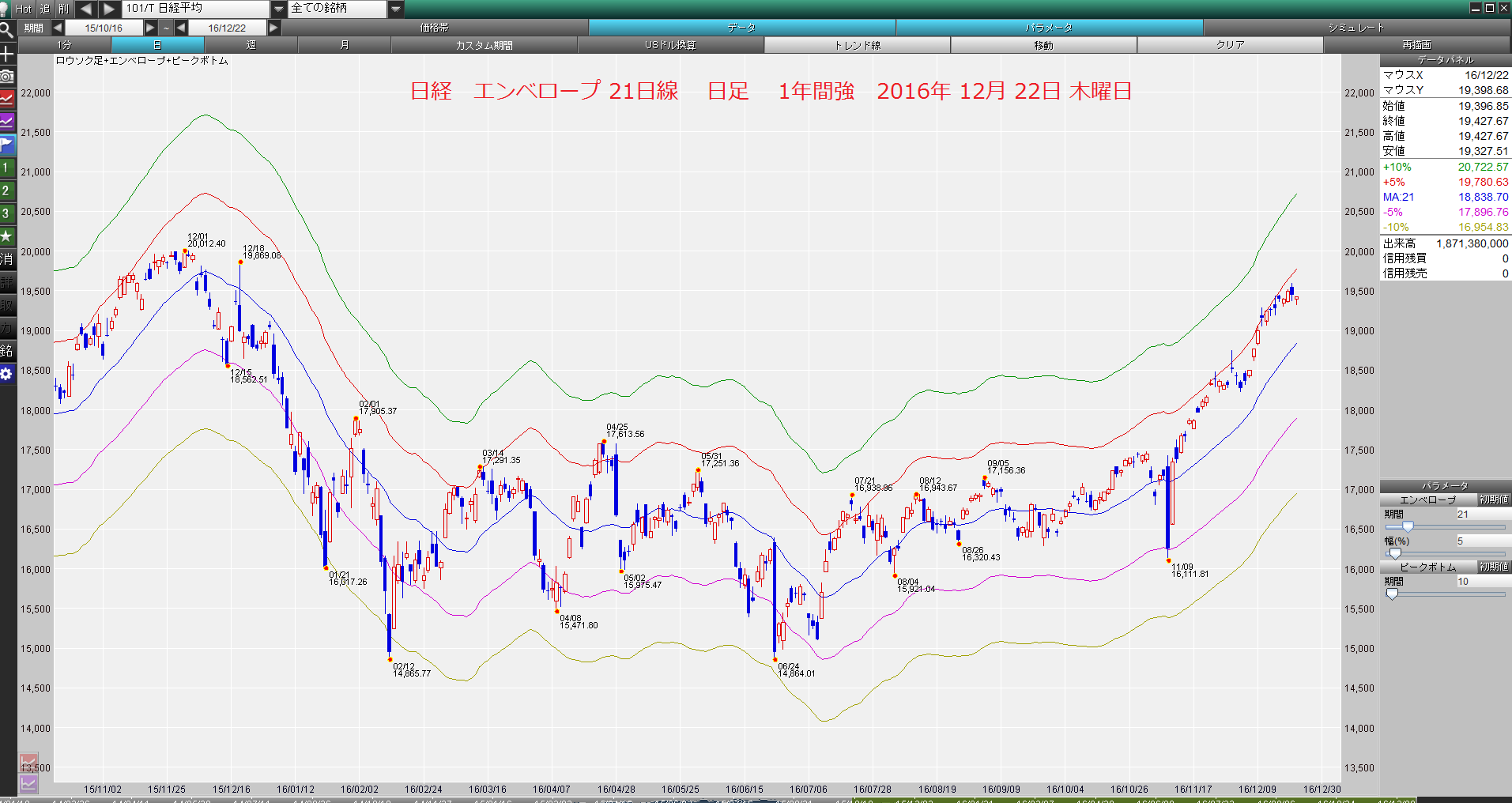The width and height of the screenshot is (1512, 803).
Task: Select the シミュレート tab
Action: click(1356, 28)
